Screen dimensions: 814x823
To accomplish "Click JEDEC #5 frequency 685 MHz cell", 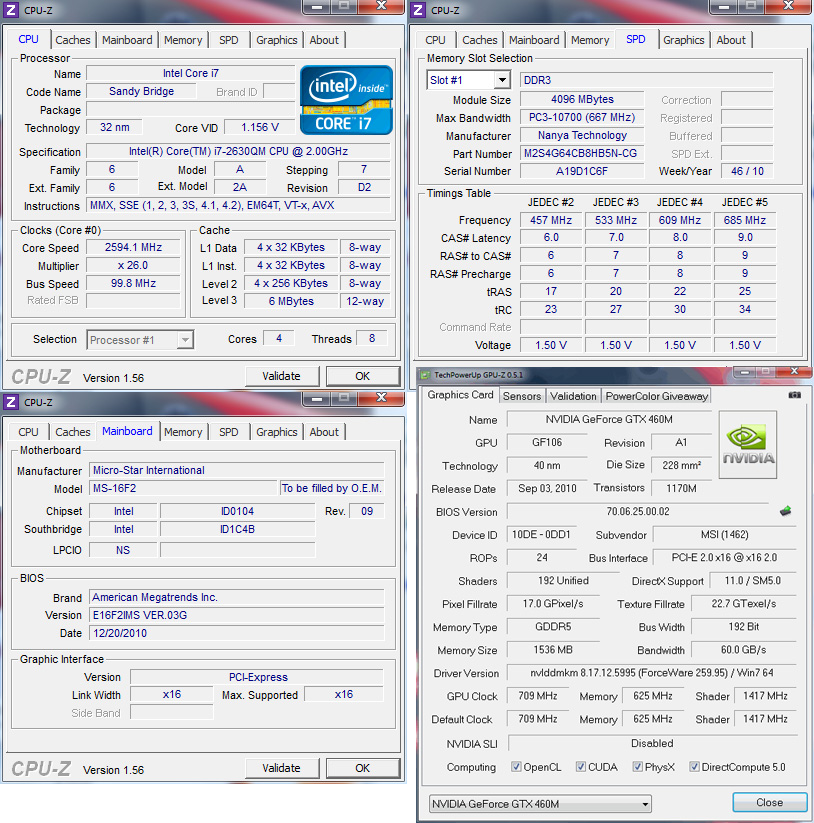I will (745, 220).
